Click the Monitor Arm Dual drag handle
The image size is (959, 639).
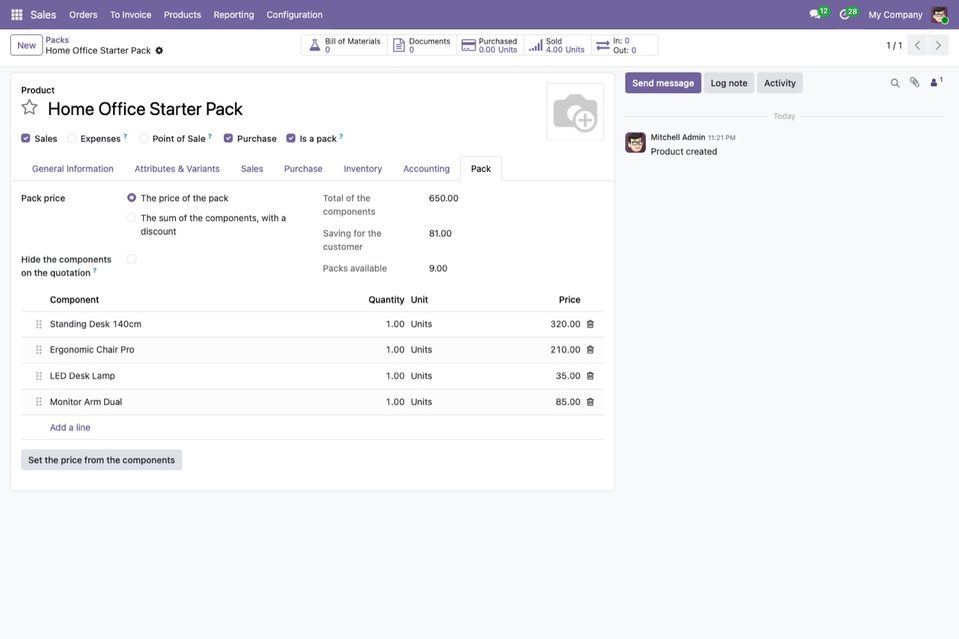pyautogui.click(x=39, y=402)
